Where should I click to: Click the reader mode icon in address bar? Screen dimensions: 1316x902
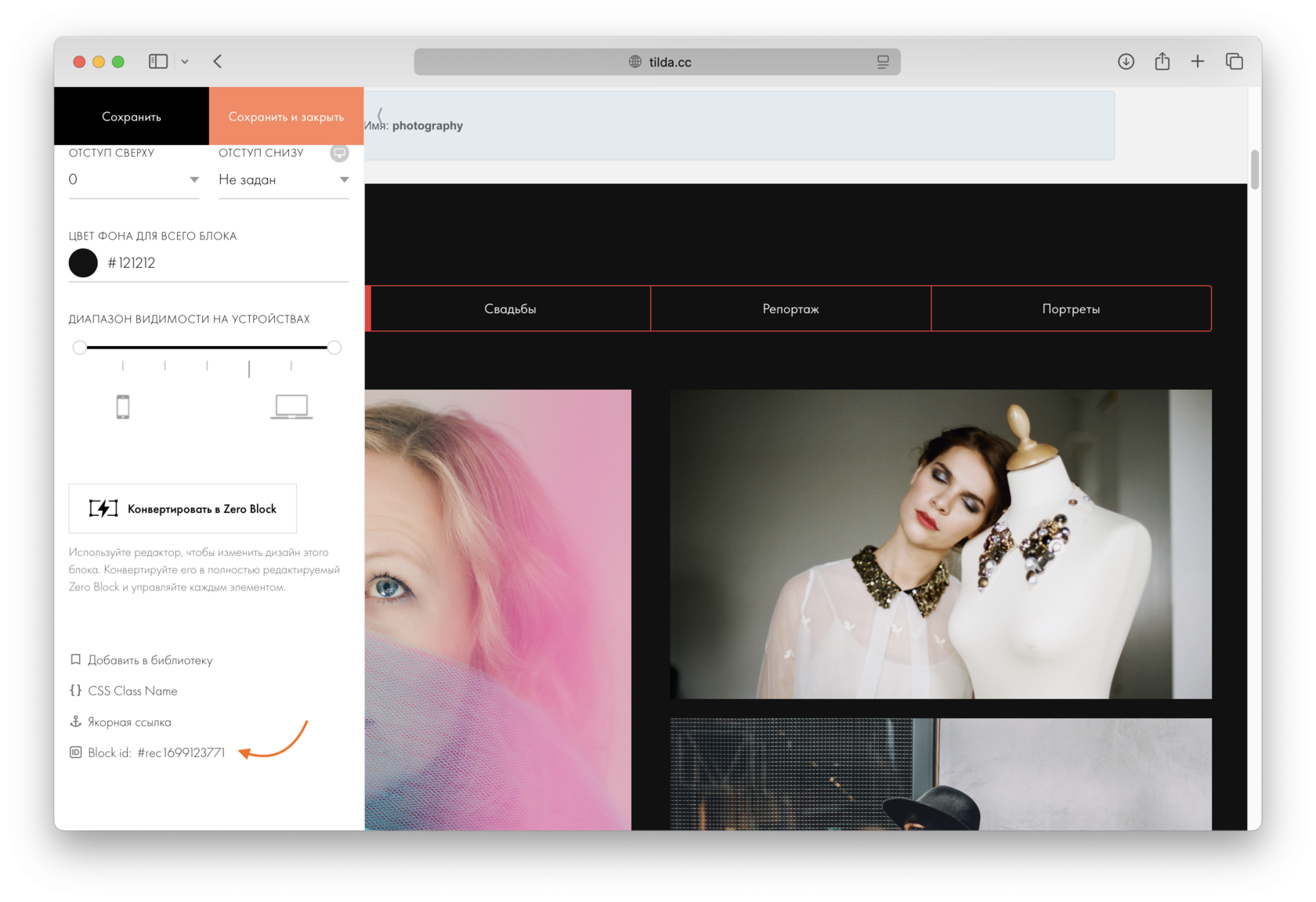(x=883, y=62)
